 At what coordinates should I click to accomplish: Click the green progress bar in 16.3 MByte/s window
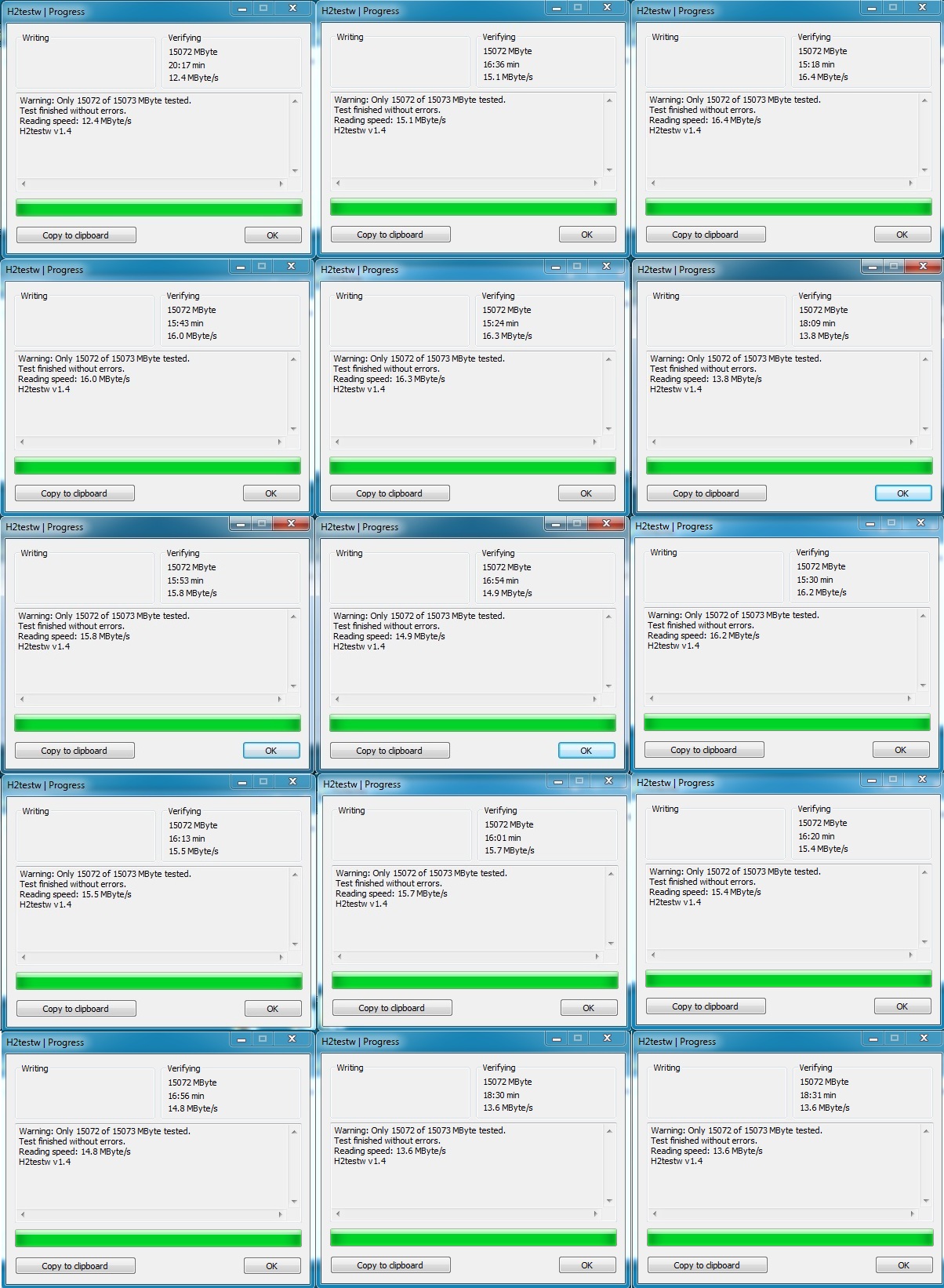473,467
